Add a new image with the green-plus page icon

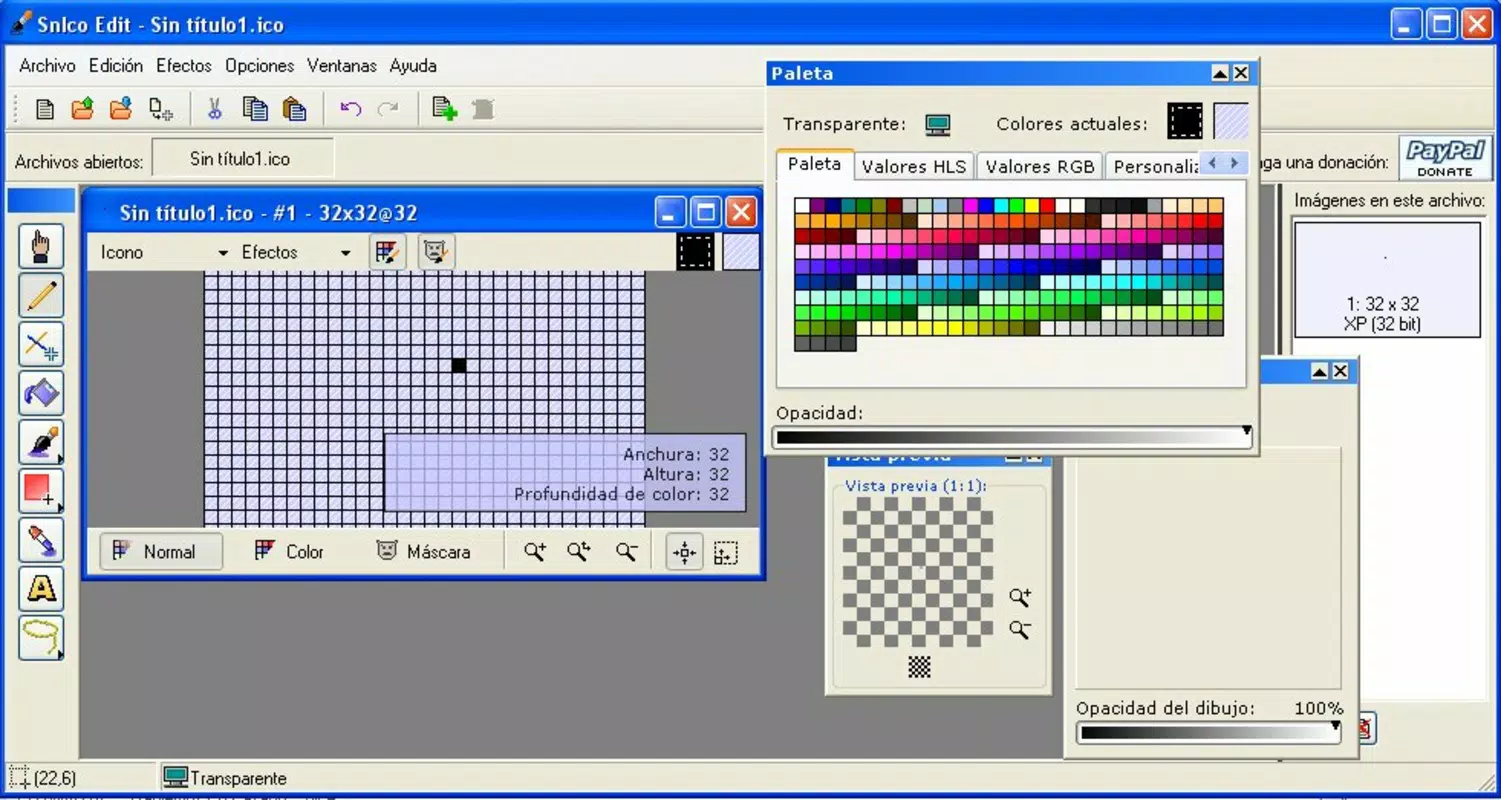coord(444,109)
